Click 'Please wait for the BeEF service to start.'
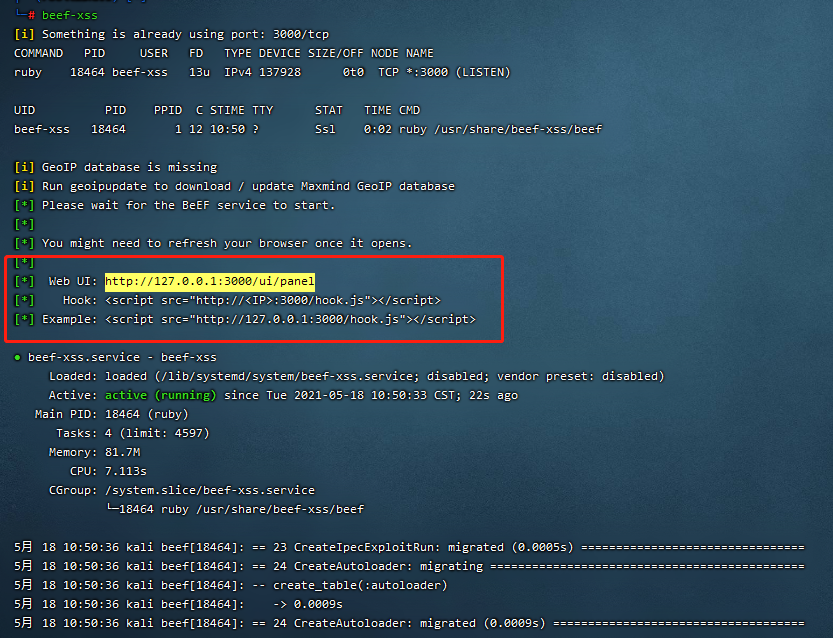The width and height of the screenshot is (833, 638). (189, 205)
